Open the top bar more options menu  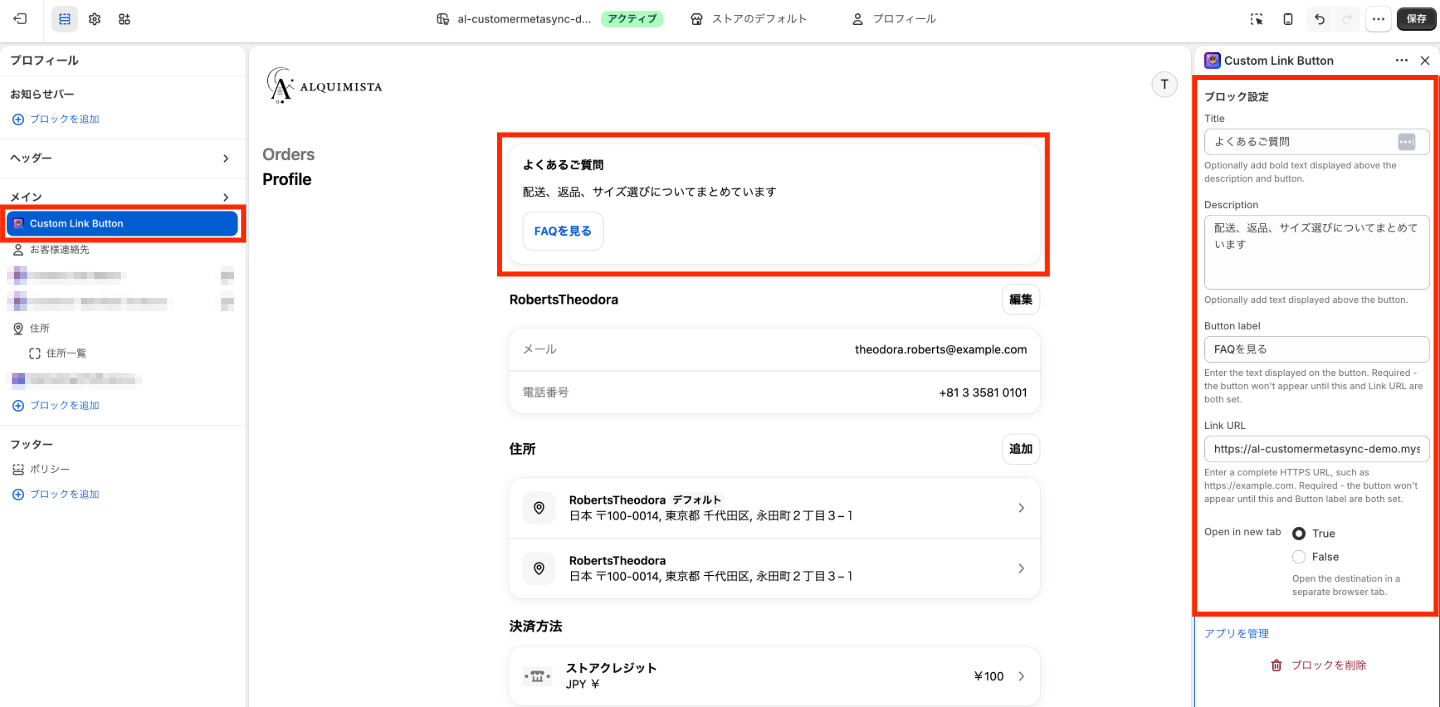point(1378,19)
